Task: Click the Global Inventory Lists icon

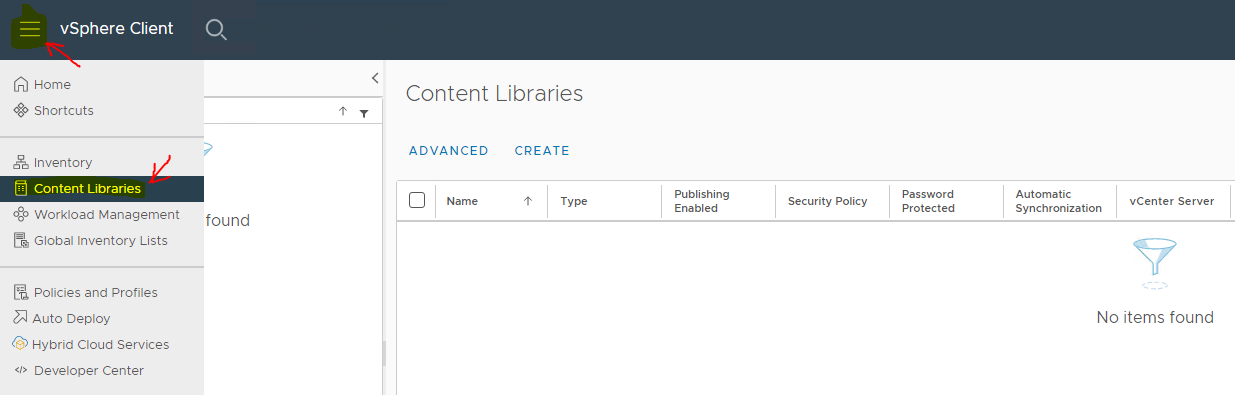Action: 21,240
